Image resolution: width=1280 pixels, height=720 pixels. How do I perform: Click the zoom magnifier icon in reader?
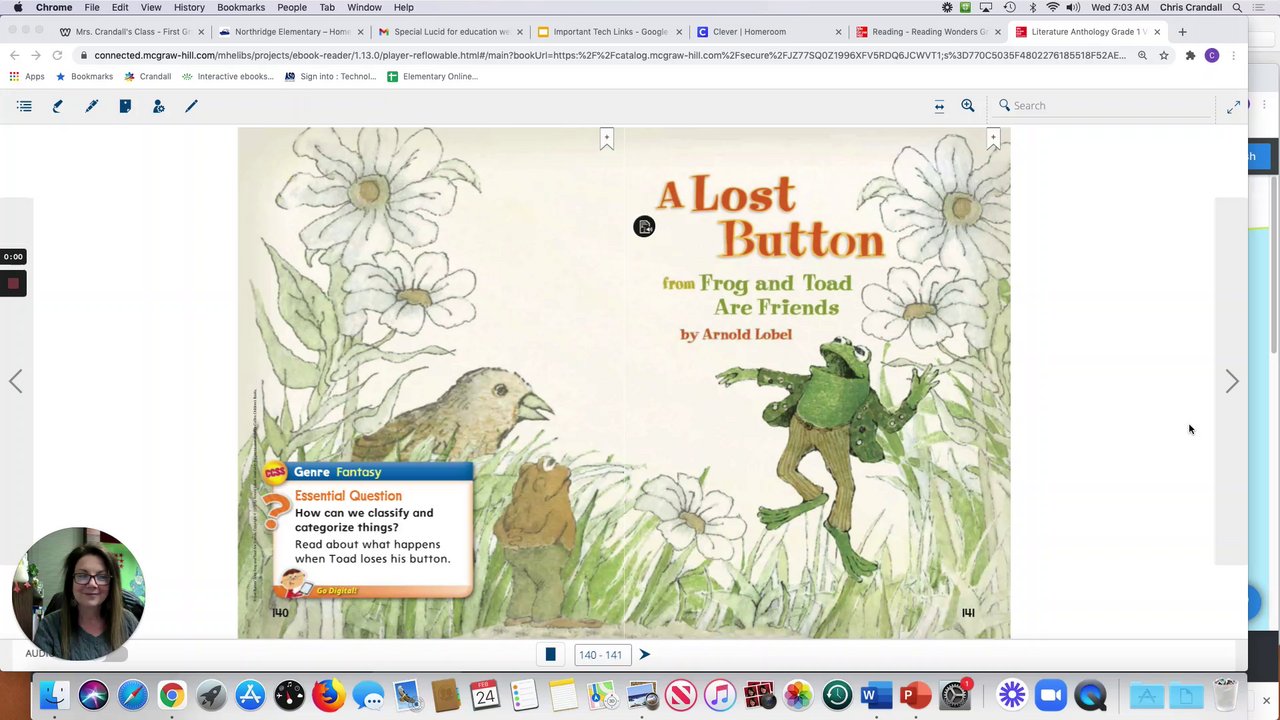(968, 105)
